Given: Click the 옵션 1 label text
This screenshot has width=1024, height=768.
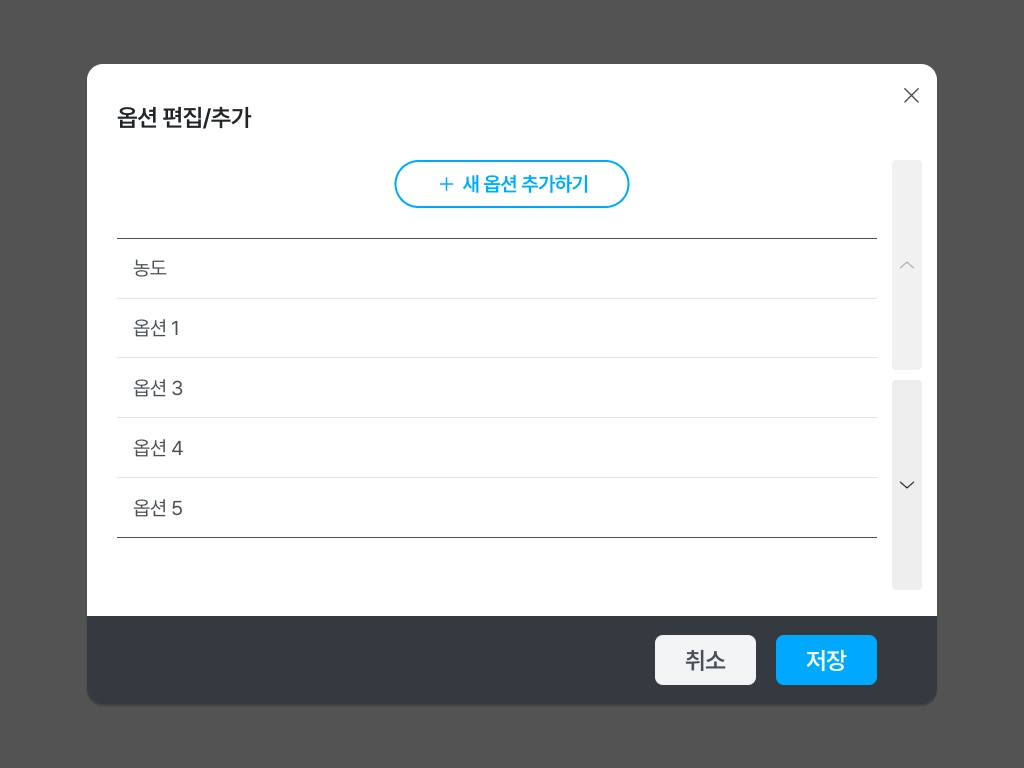Looking at the screenshot, I should [156, 328].
